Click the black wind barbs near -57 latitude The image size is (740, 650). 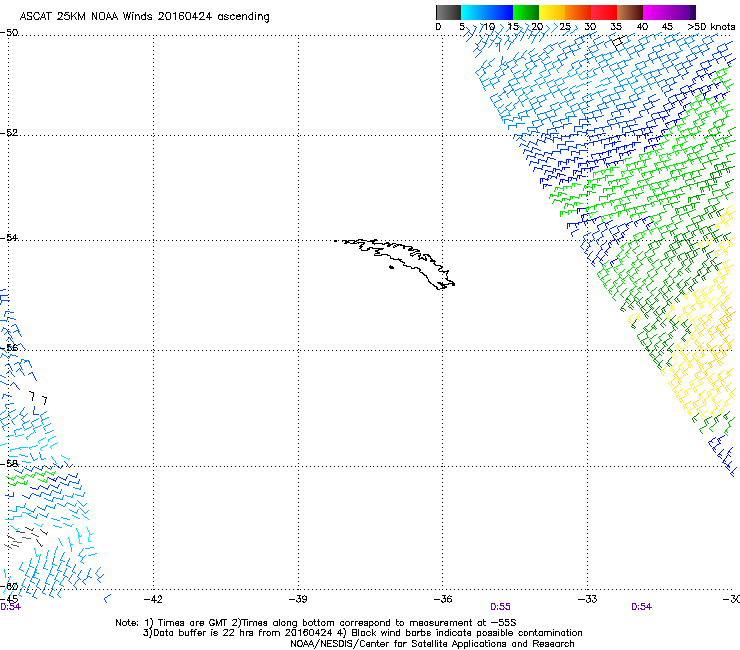38,398
